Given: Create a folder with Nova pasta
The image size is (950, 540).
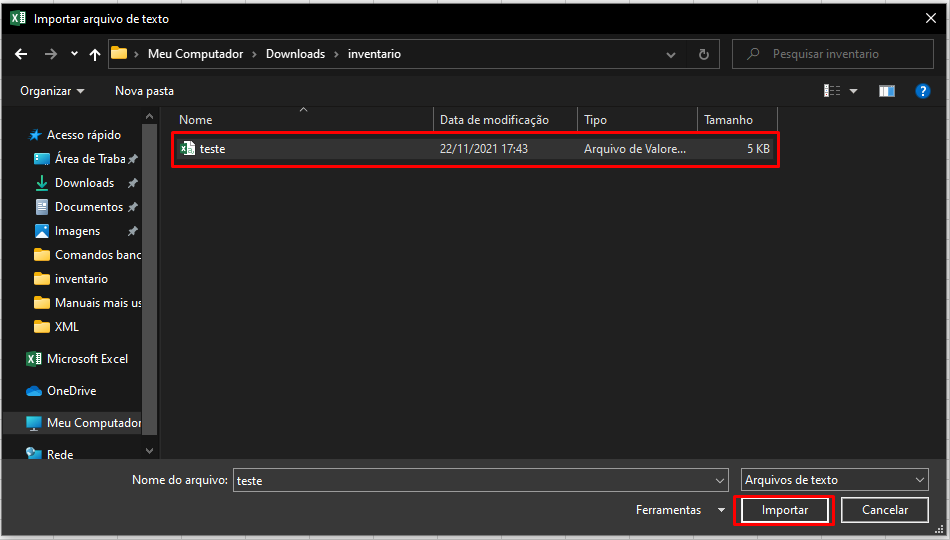Looking at the screenshot, I should click(144, 91).
